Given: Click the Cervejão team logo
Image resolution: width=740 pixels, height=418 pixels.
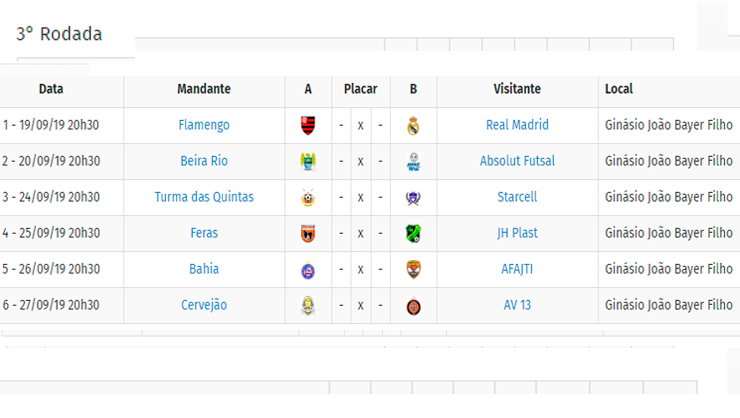Looking at the screenshot, I should click(x=308, y=306).
